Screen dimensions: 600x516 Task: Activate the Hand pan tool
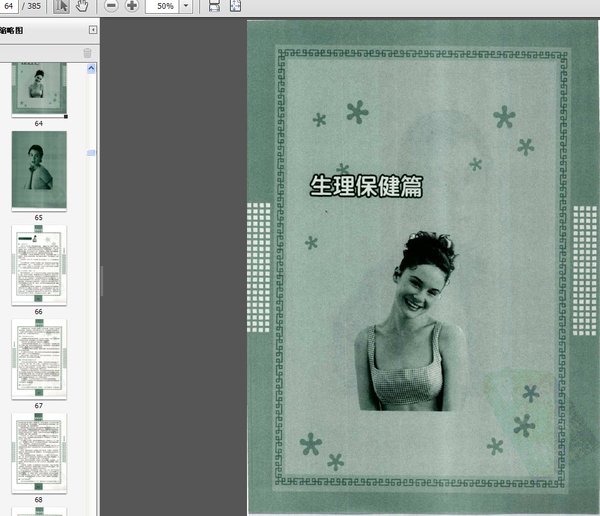82,6
